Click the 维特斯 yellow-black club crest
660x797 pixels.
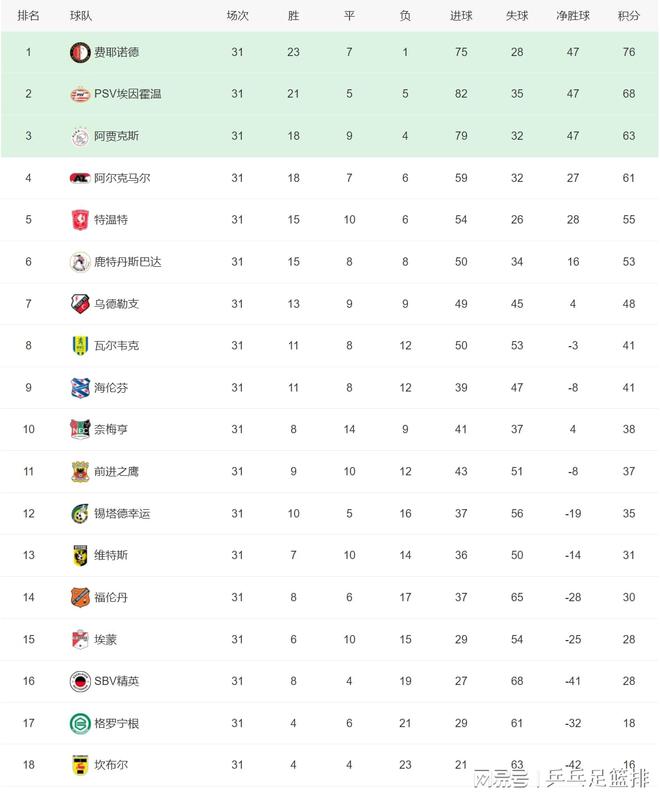(80, 556)
